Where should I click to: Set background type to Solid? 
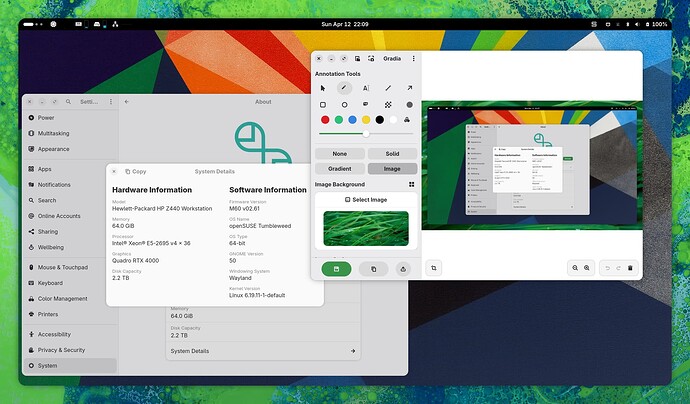(x=392, y=154)
